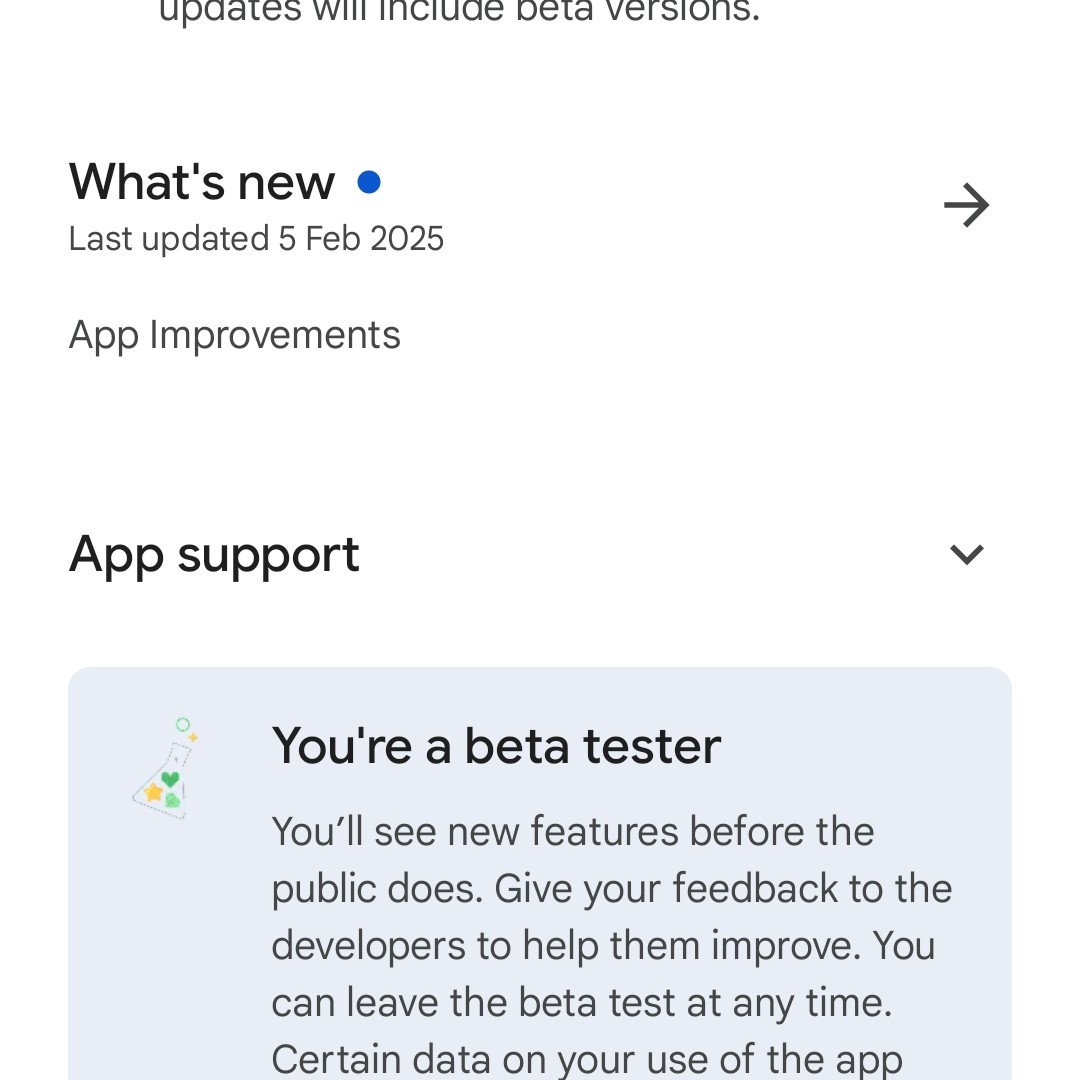The image size is (1080, 1080).
Task: Tap the You're a beta tester title
Action: (496, 746)
